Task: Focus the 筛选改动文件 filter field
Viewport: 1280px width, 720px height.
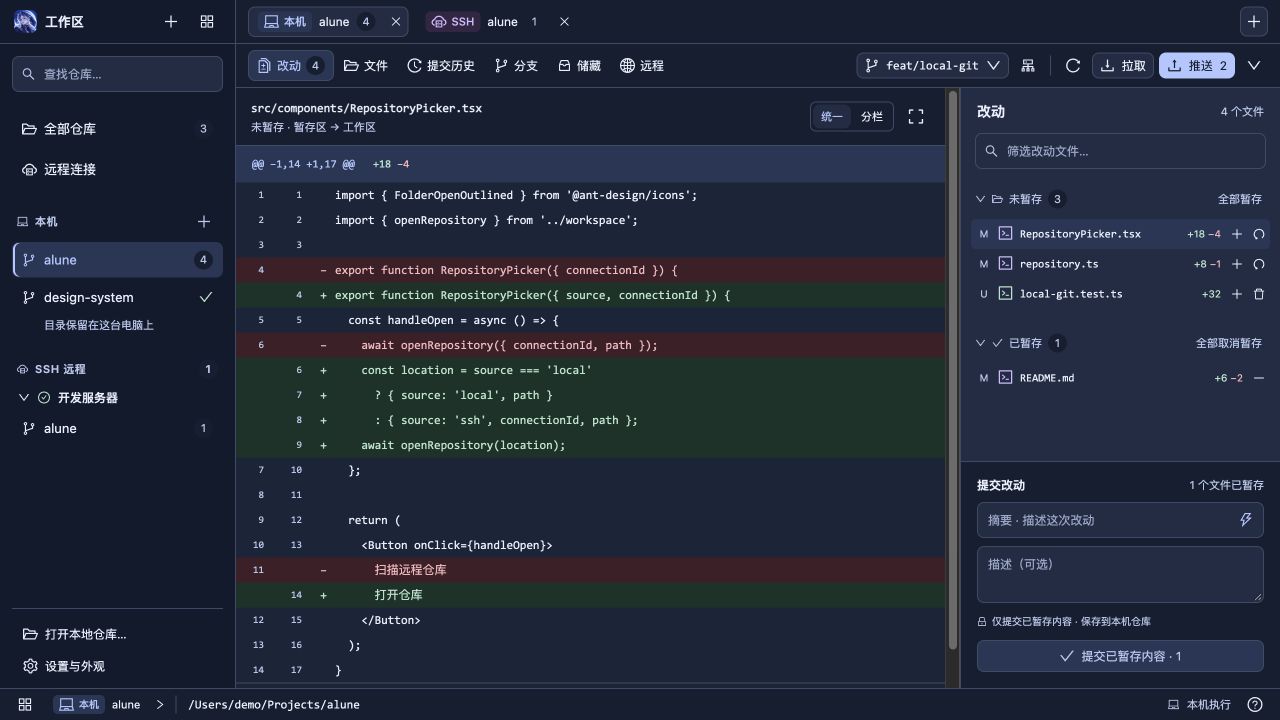Action: click(1120, 151)
